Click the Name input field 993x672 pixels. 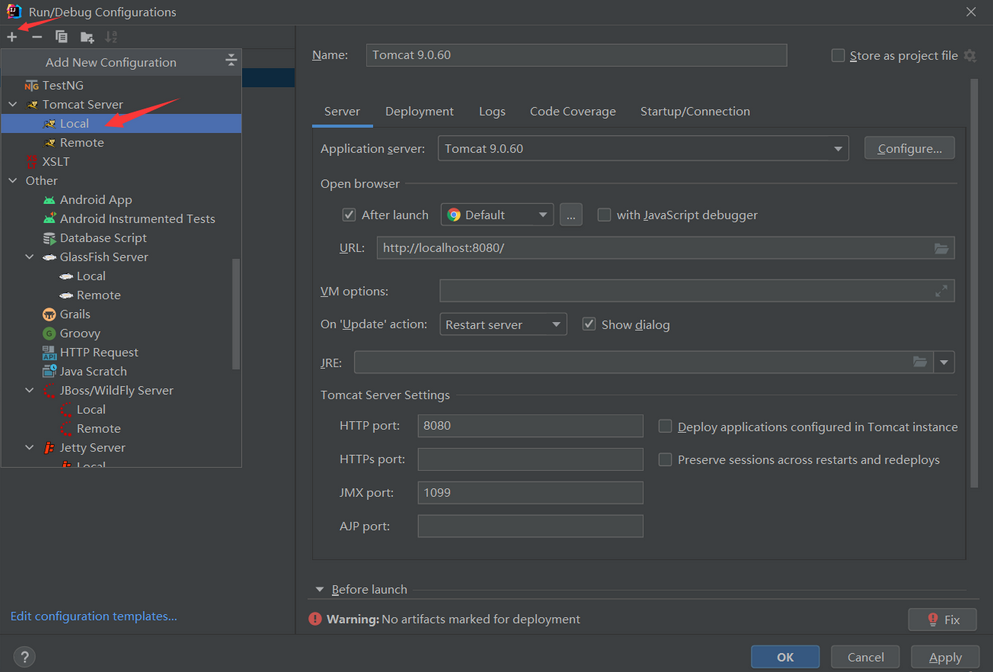click(576, 55)
